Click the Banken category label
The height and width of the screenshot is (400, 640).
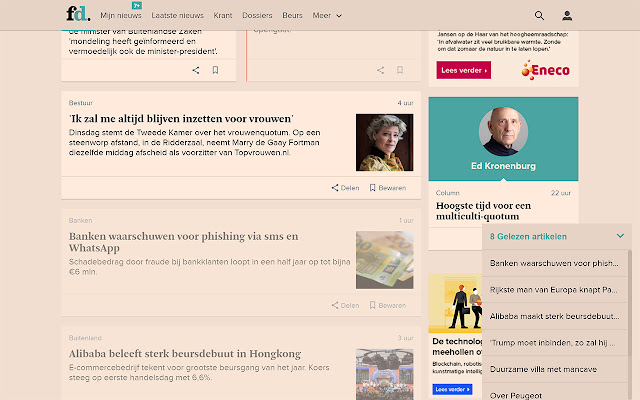pyautogui.click(x=80, y=220)
